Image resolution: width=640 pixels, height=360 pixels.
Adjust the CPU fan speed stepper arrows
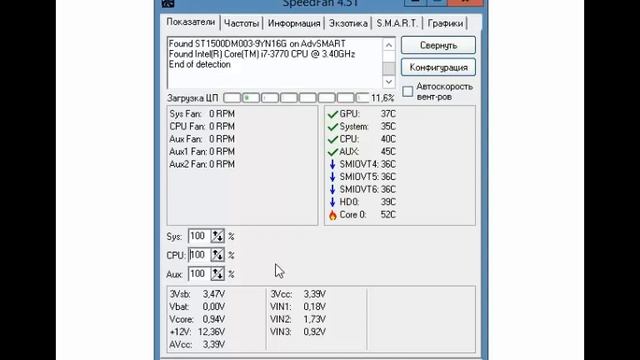click(x=218, y=255)
